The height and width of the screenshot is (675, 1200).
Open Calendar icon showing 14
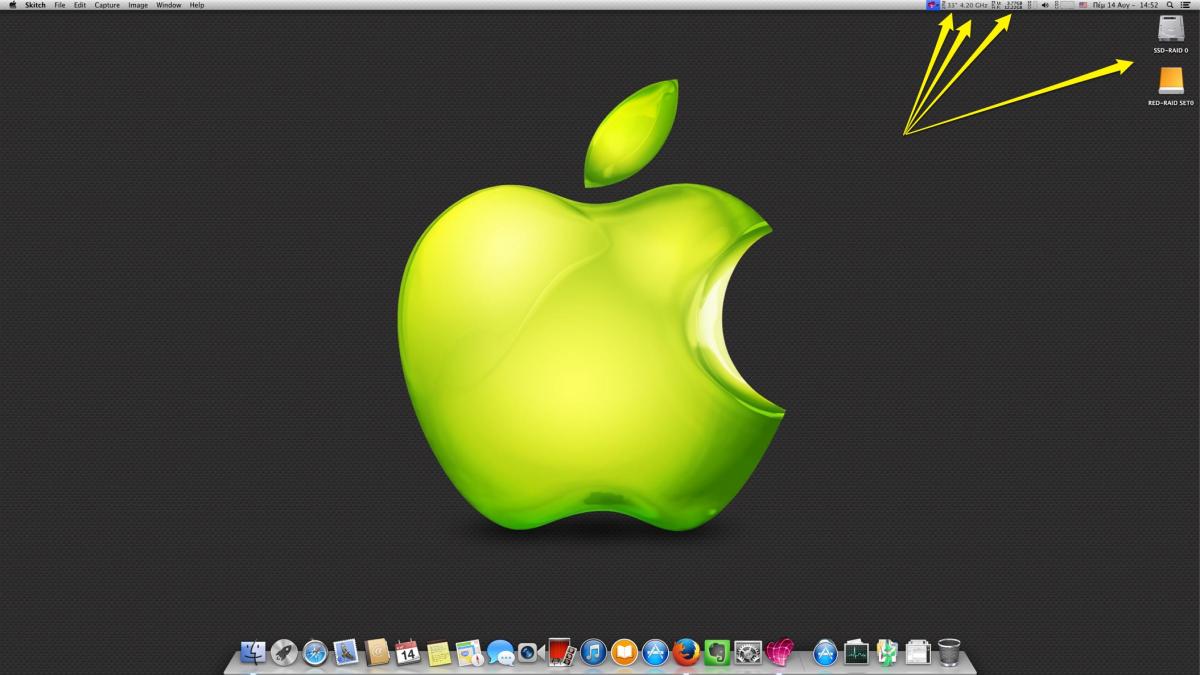[x=407, y=653]
